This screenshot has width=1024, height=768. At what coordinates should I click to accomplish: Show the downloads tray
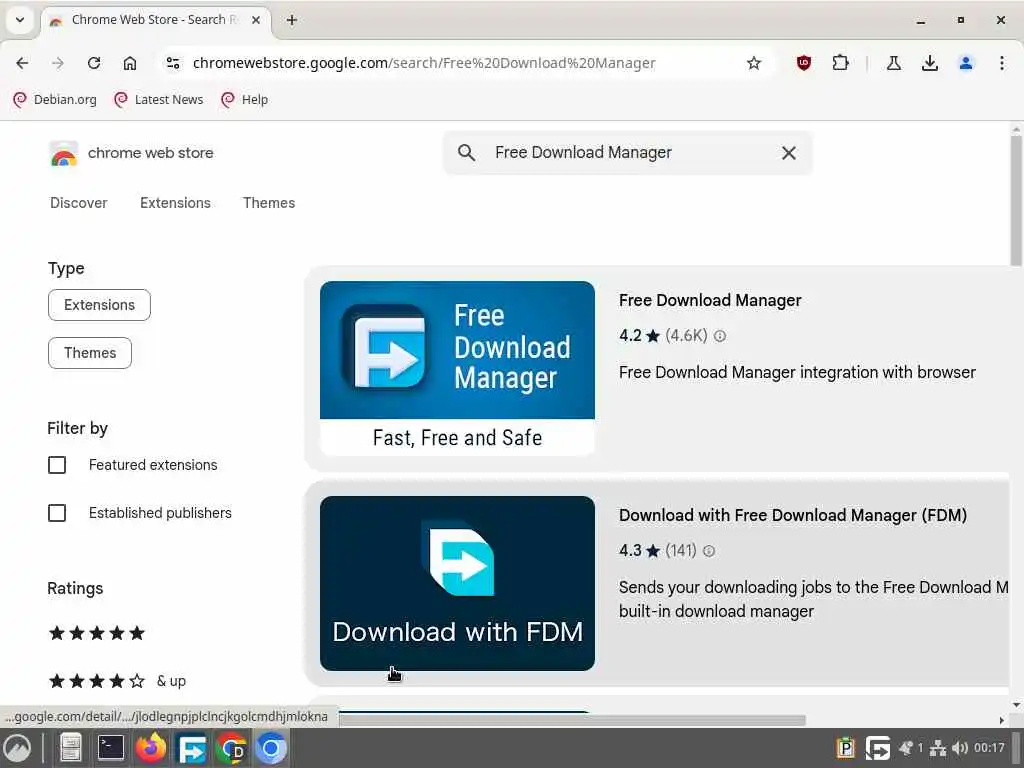(x=930, y=63)
